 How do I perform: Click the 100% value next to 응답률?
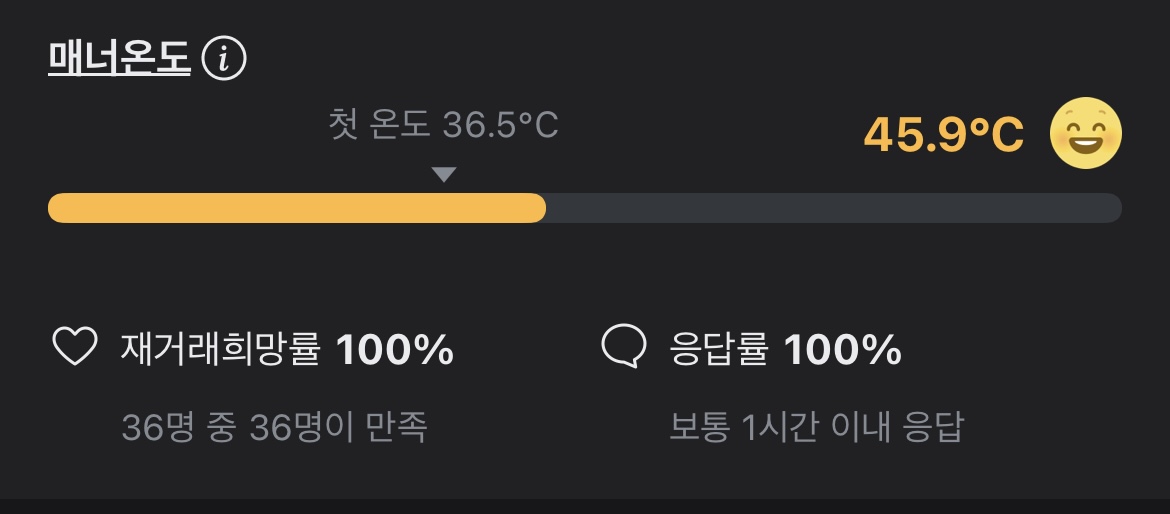[x=842, y=350]
